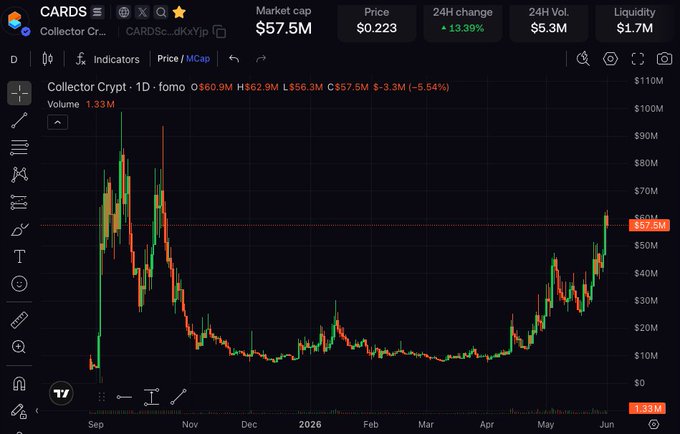Open the TradingView logo button

[x=61, y=393]
